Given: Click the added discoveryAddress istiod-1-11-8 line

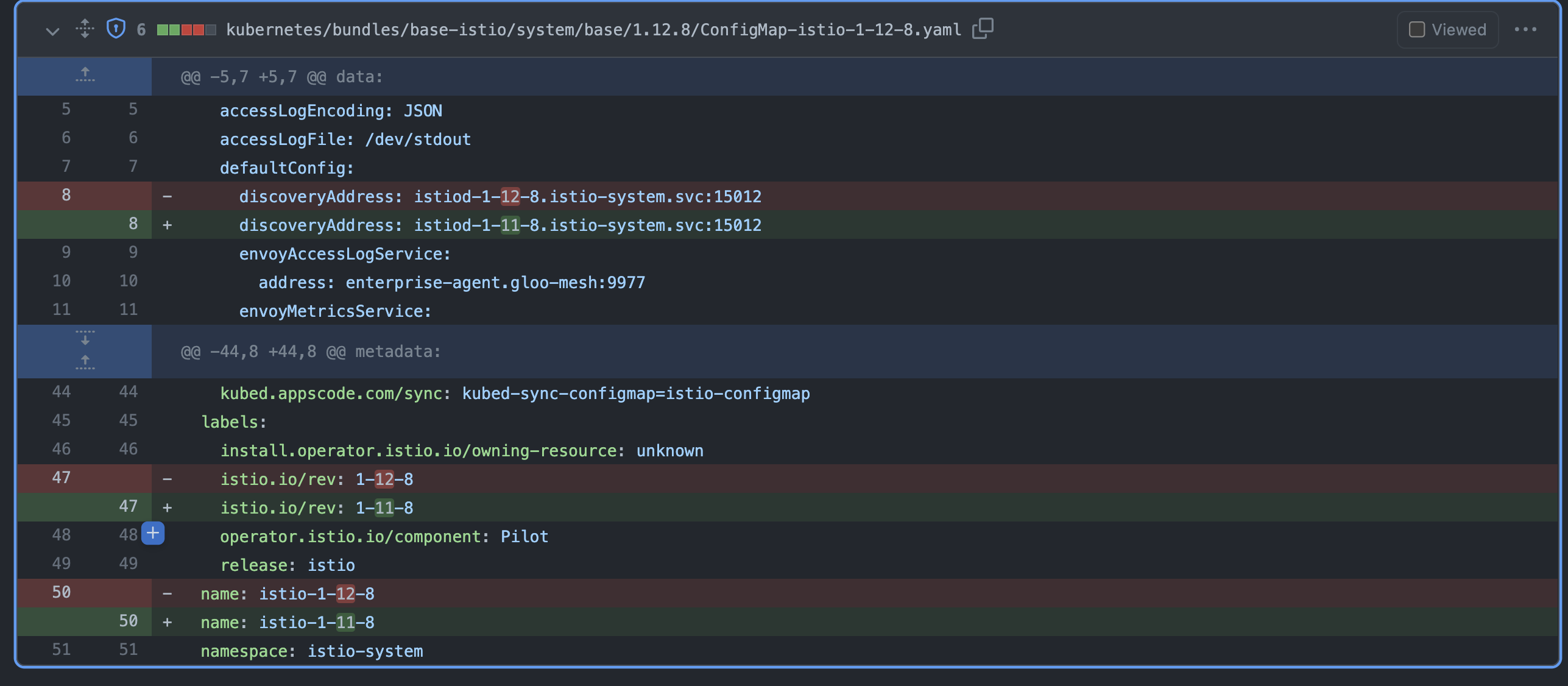Looking at the screenshot, I should click(500, 225).
